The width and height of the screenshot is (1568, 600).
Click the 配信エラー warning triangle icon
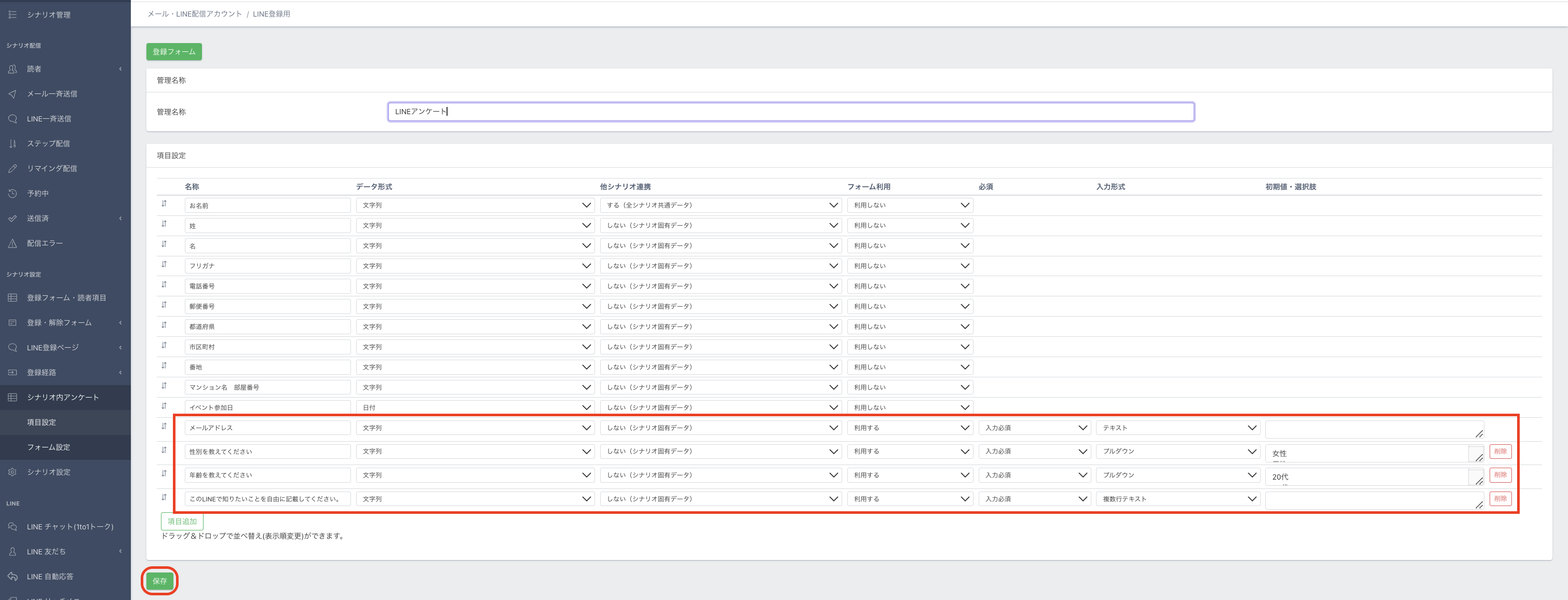(x=12, y=243)
